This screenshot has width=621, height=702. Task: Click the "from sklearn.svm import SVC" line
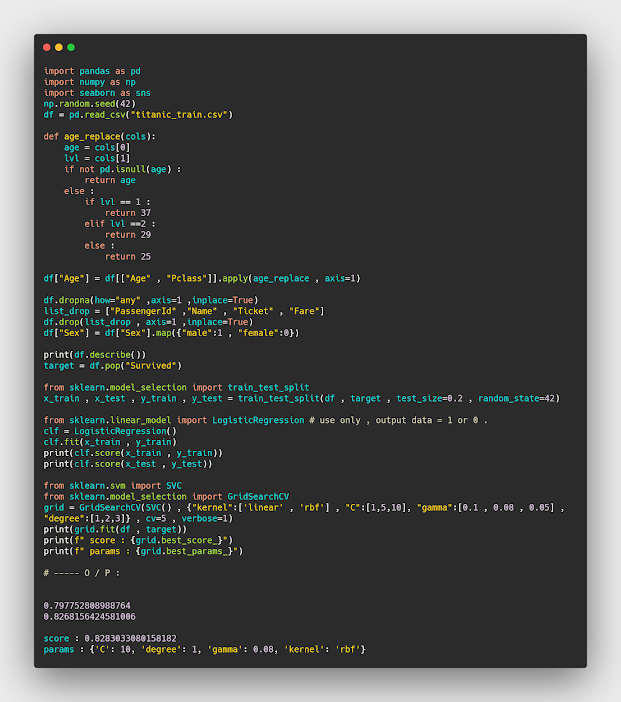(x=113, y=485)
